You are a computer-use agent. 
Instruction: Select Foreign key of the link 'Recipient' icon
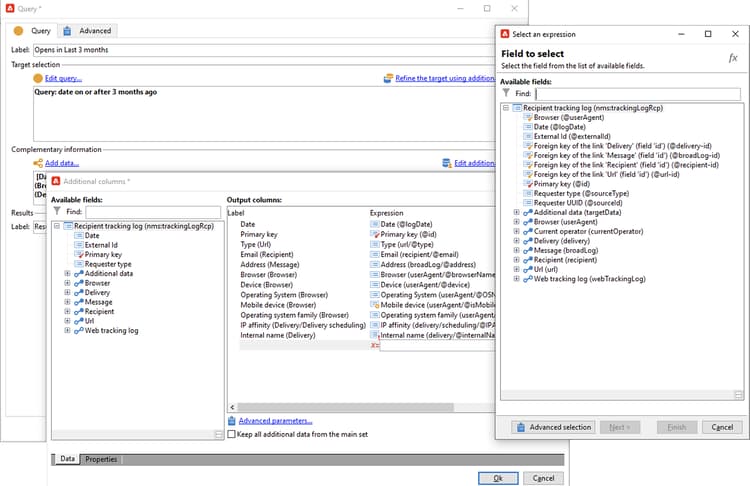point(528,165)
